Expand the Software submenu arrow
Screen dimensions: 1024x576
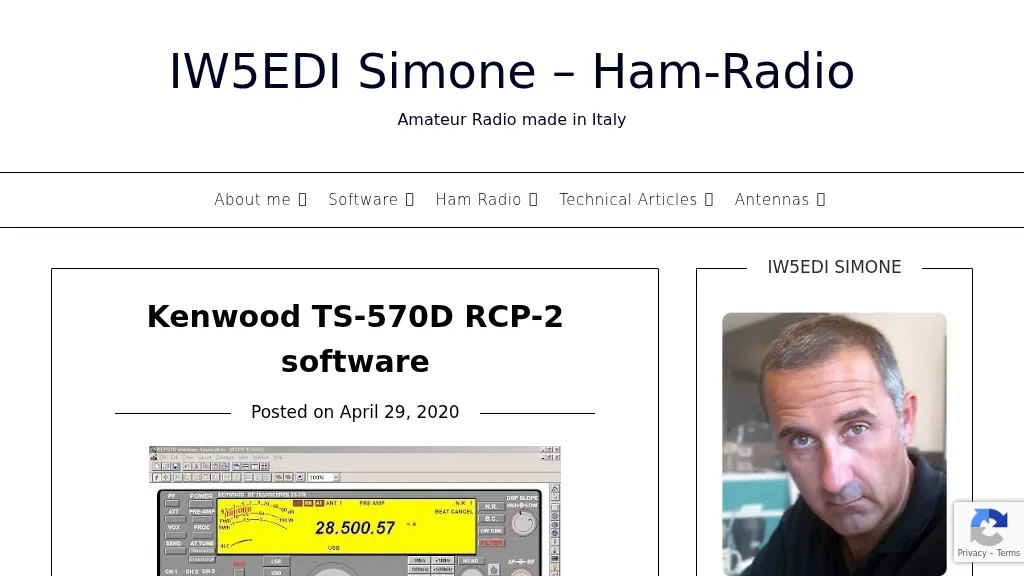tap(409, 200)
